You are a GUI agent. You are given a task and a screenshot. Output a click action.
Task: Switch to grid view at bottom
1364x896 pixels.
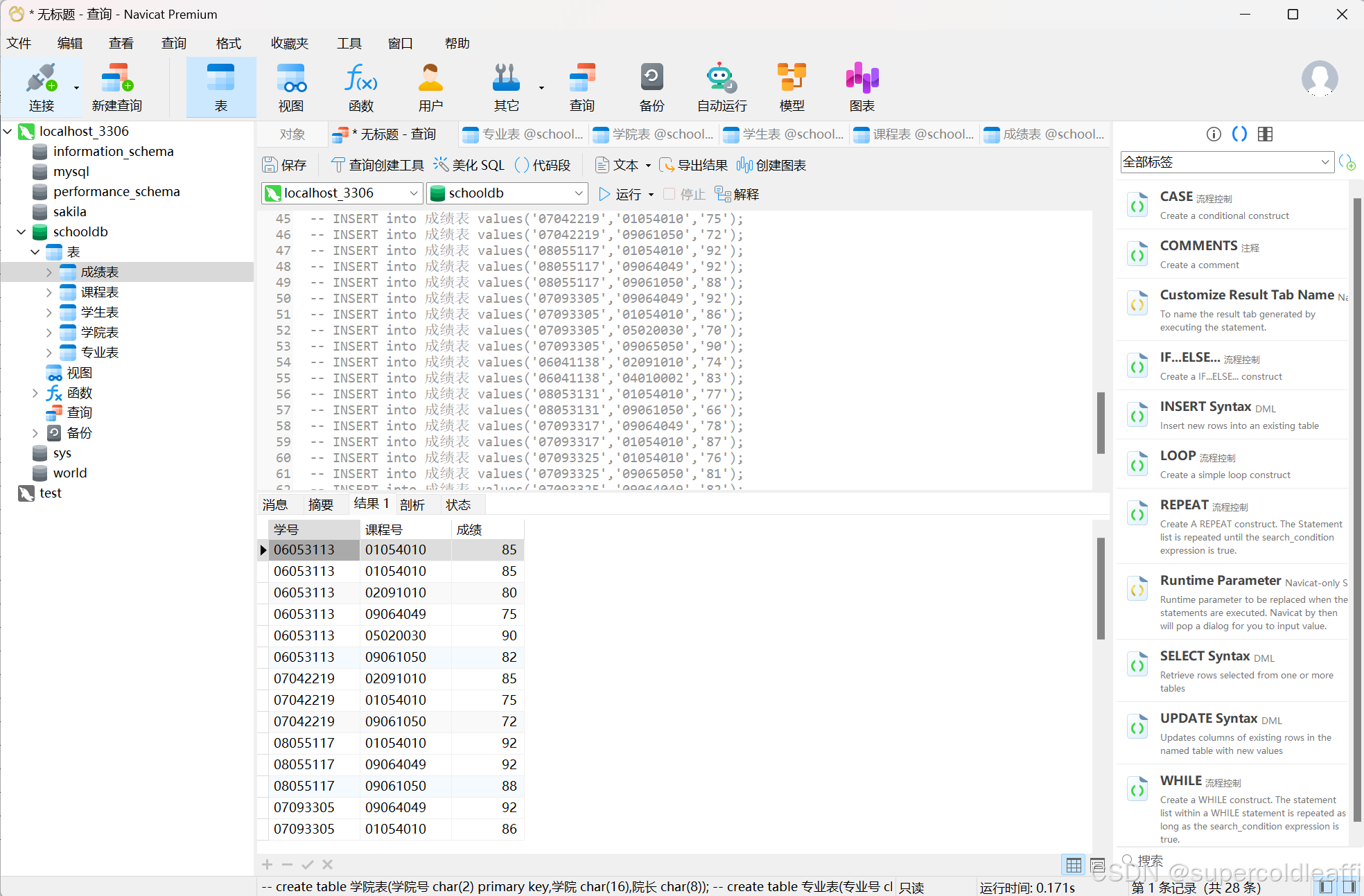click(1074, 865)
